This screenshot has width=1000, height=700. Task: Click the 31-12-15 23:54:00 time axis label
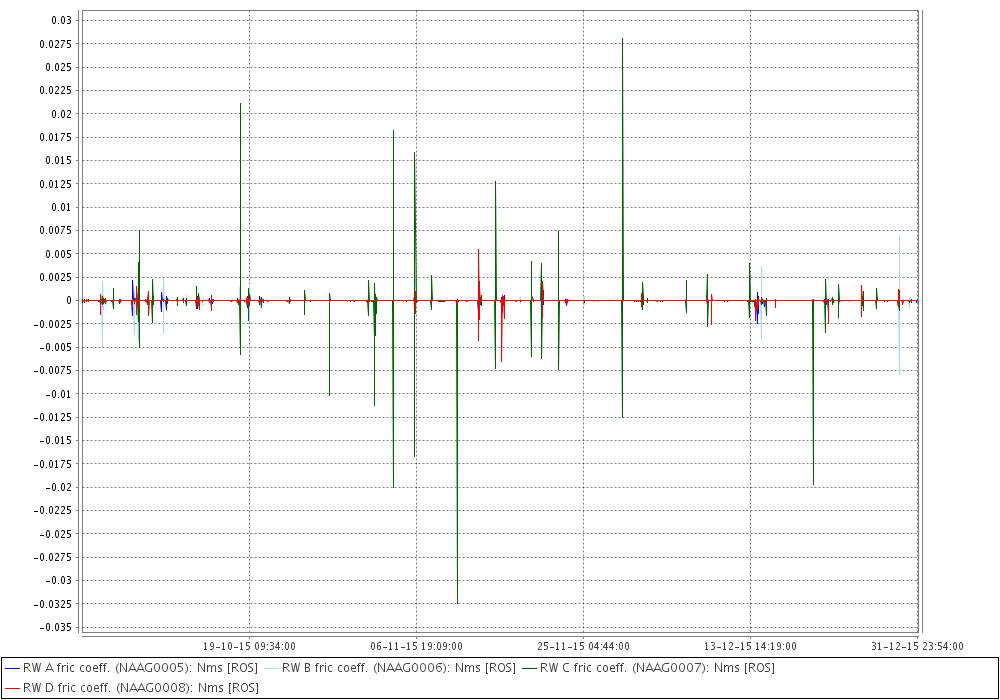point(917,646)
